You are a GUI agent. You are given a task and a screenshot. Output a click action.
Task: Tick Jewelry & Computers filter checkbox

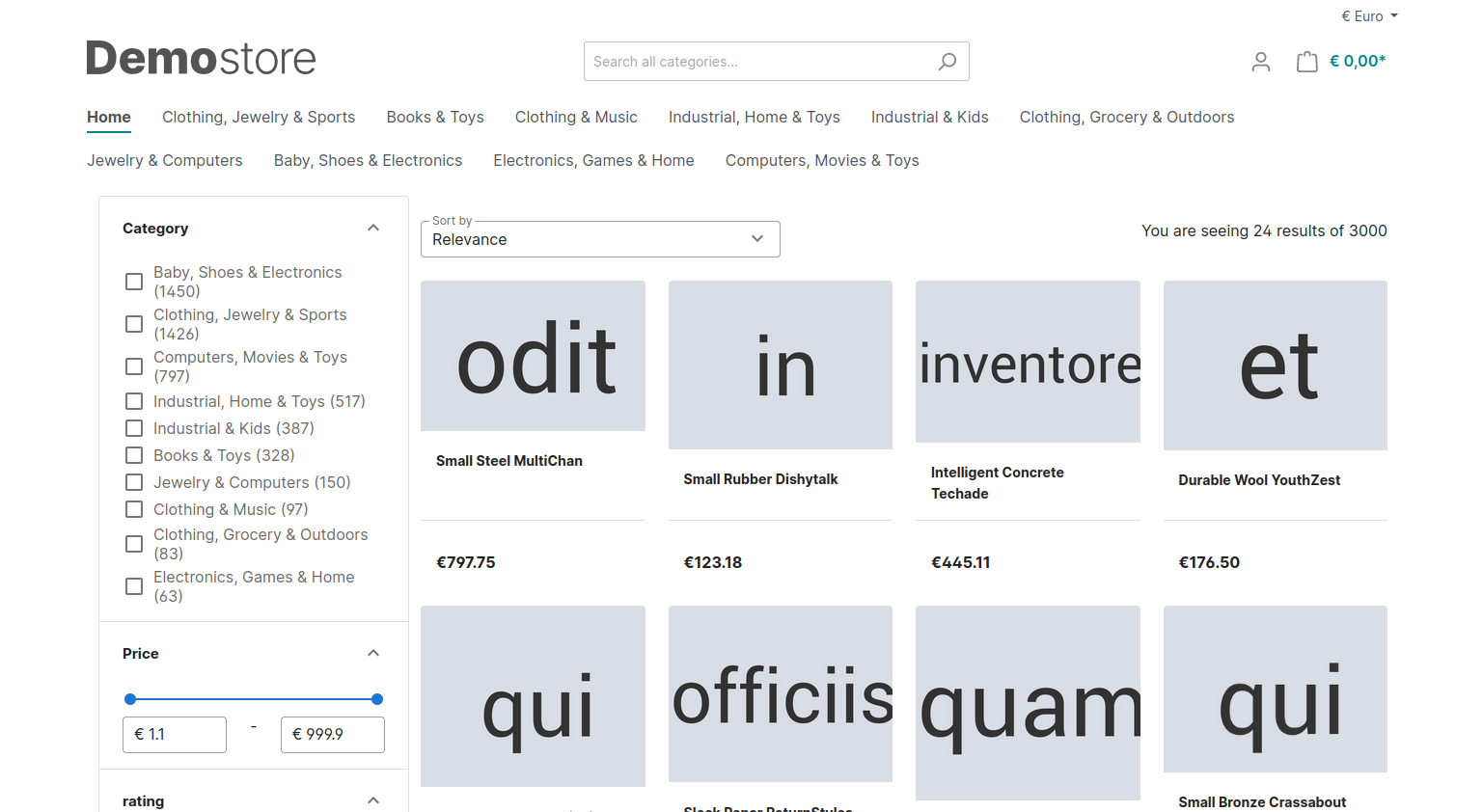click(134, 482)
